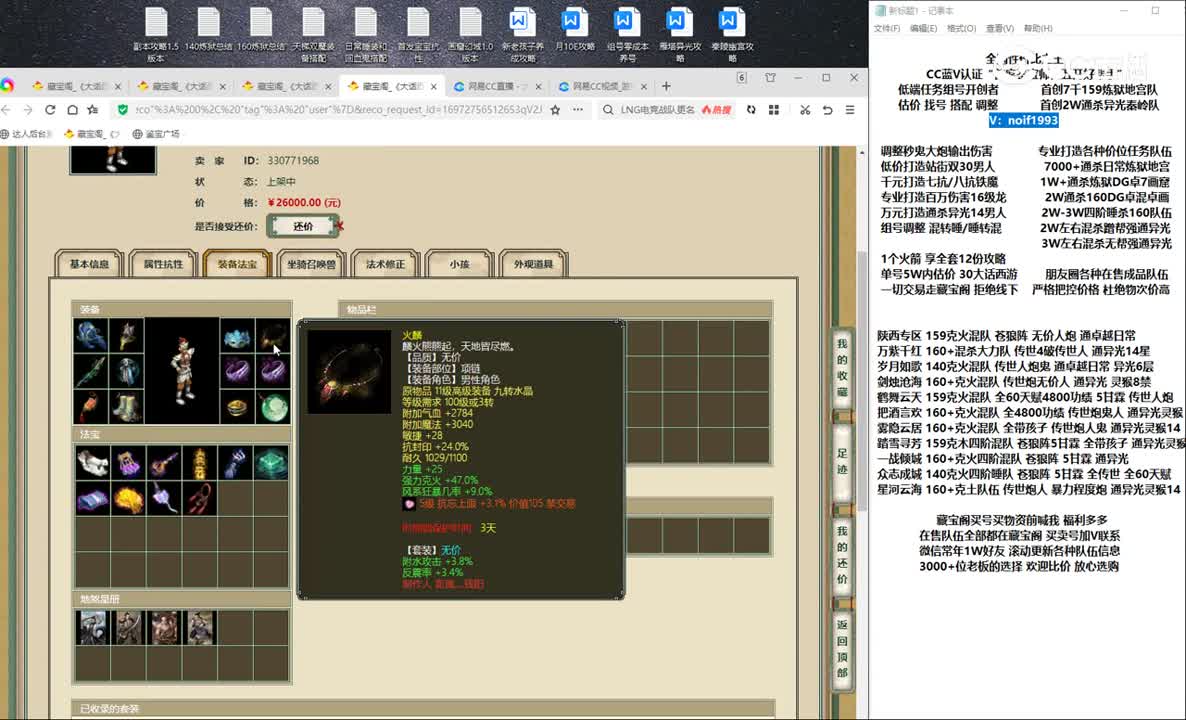Switch to the 网易CC直播 browser tab
Viewport: 1186px width, 720px height.
(497, 86)
